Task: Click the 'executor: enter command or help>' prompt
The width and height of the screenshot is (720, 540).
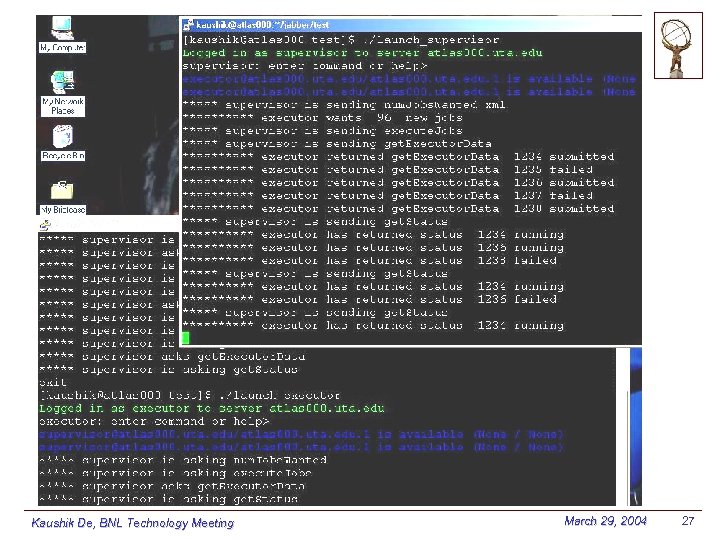Action: click(x=154, y=421)
